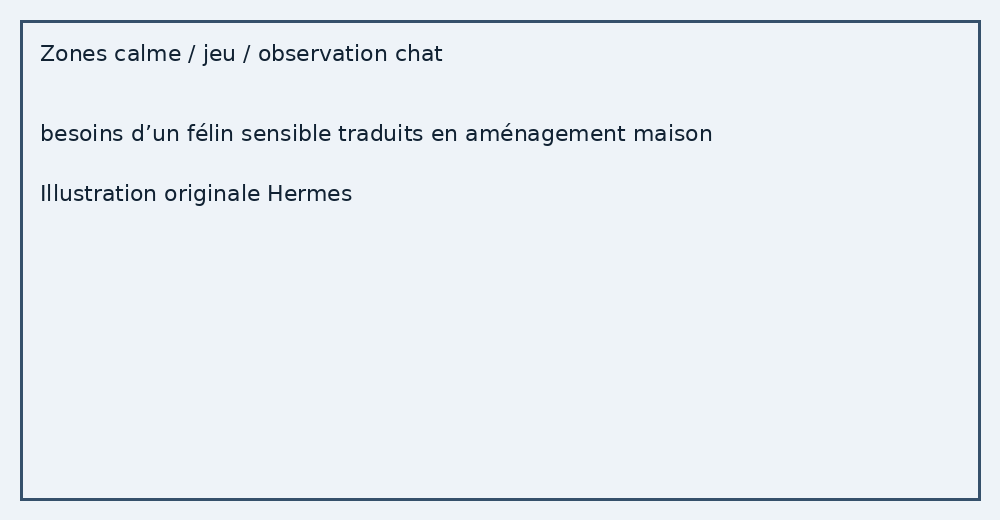
Task: Click the first slash separator in the title
Action: [192, 54]
